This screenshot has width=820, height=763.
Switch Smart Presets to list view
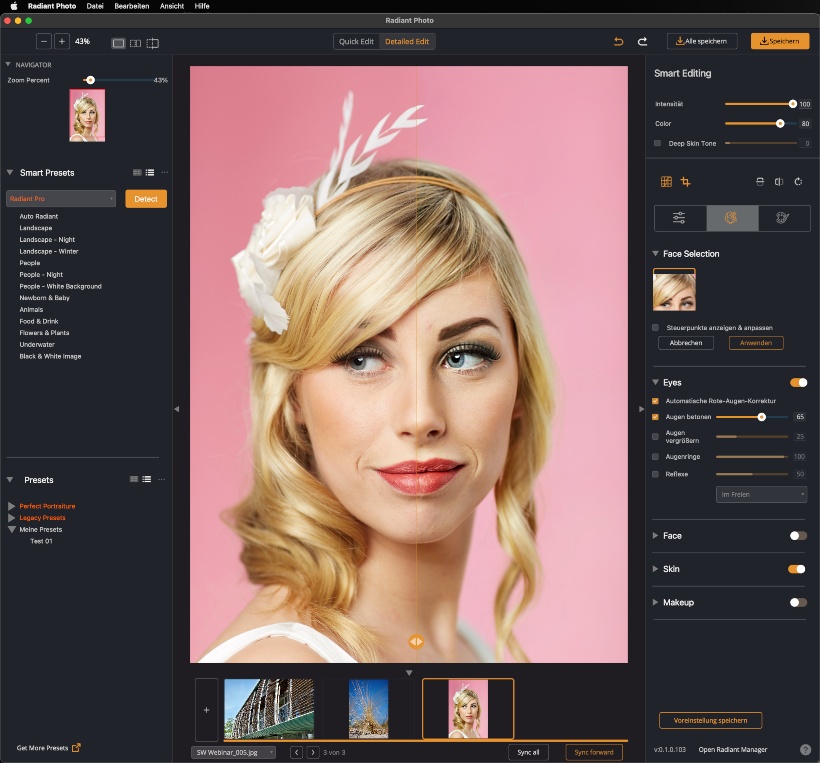150,172
